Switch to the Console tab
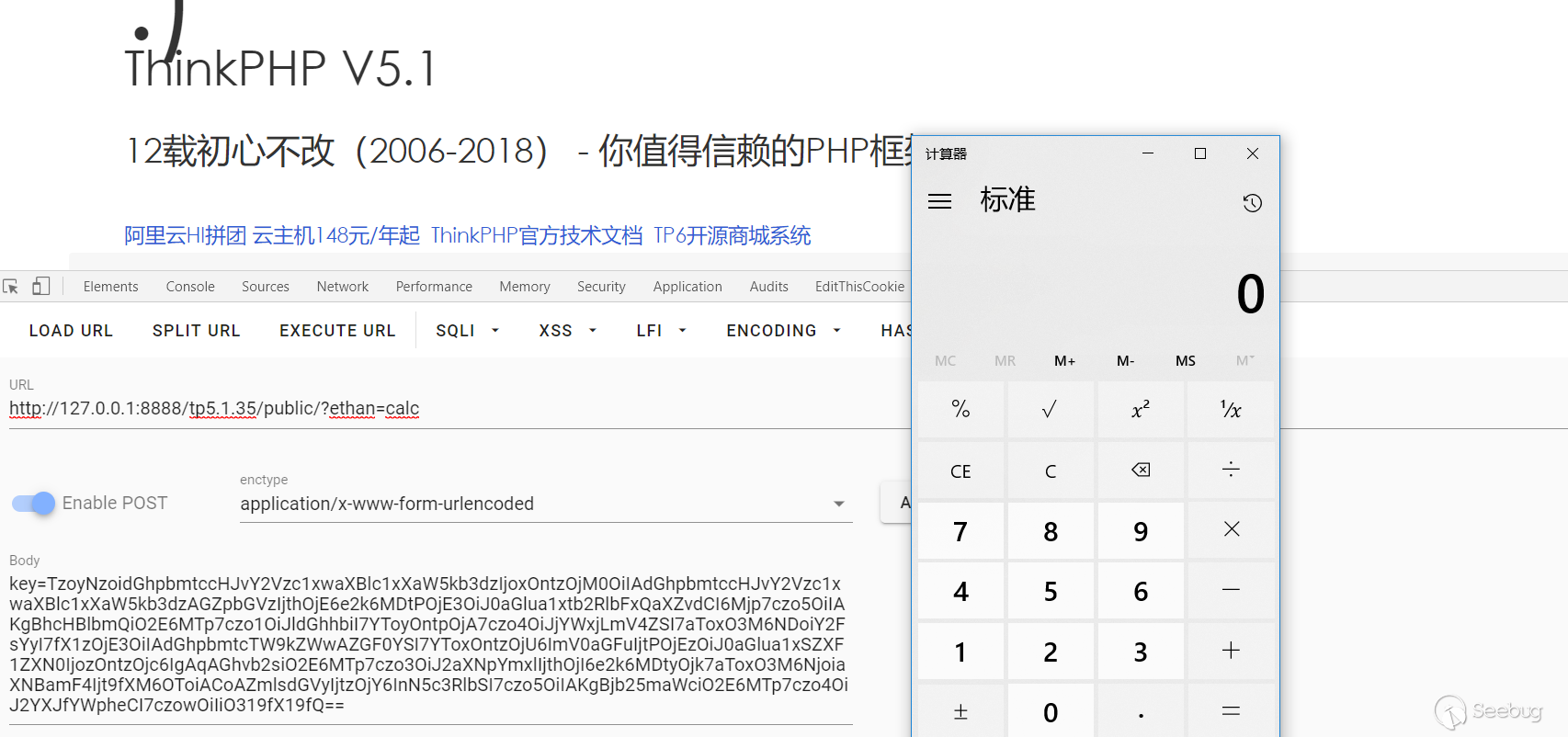The width and height of the screenshot is (1568, 737). pyautogui.click(x=190, y=287)
